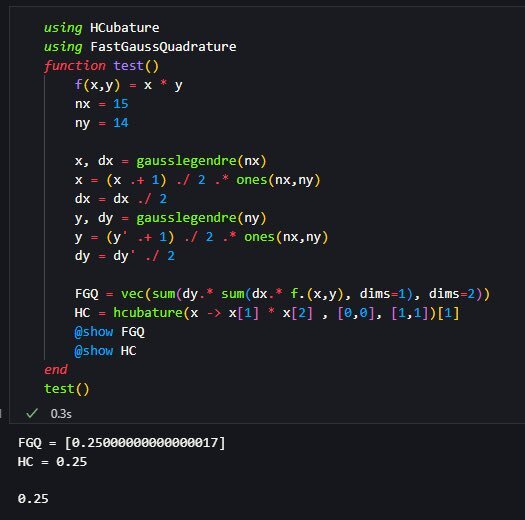This screenshot has height=520, width=525.
Task: Click the 'function' keyword
Action: [x=75, y=65]
